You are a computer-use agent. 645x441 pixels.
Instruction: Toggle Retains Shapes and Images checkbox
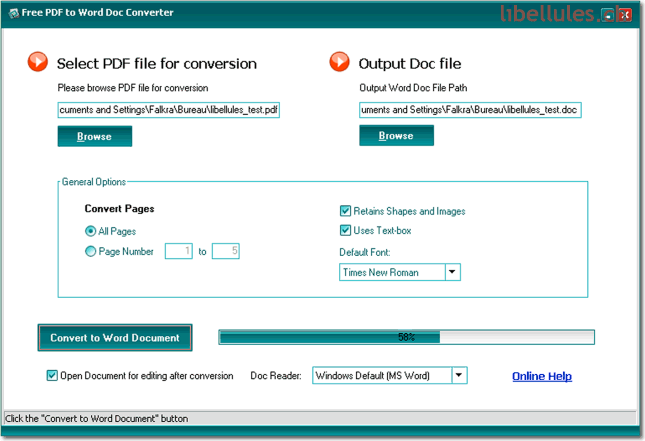pos(345,211)
